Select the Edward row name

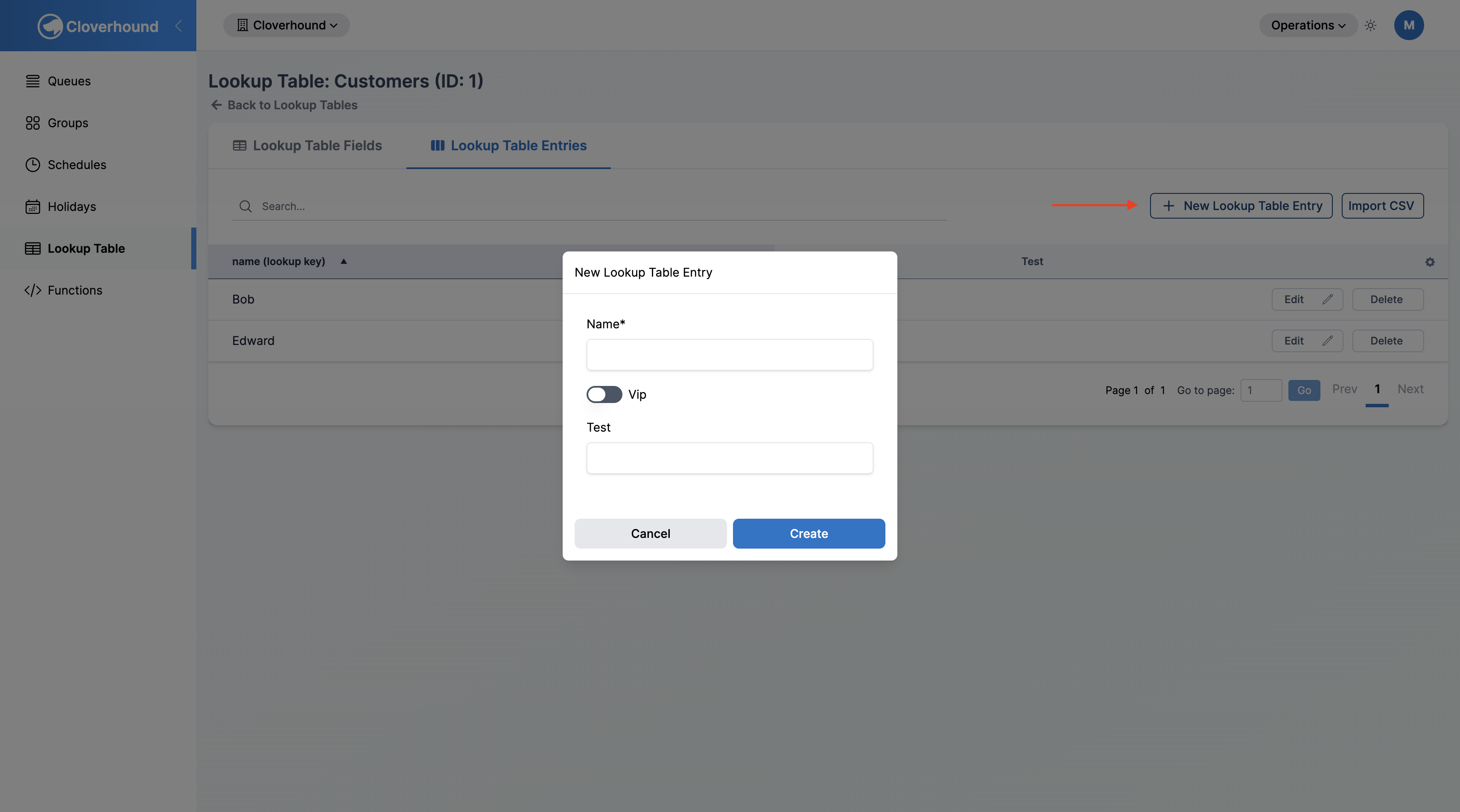[253, 341]
